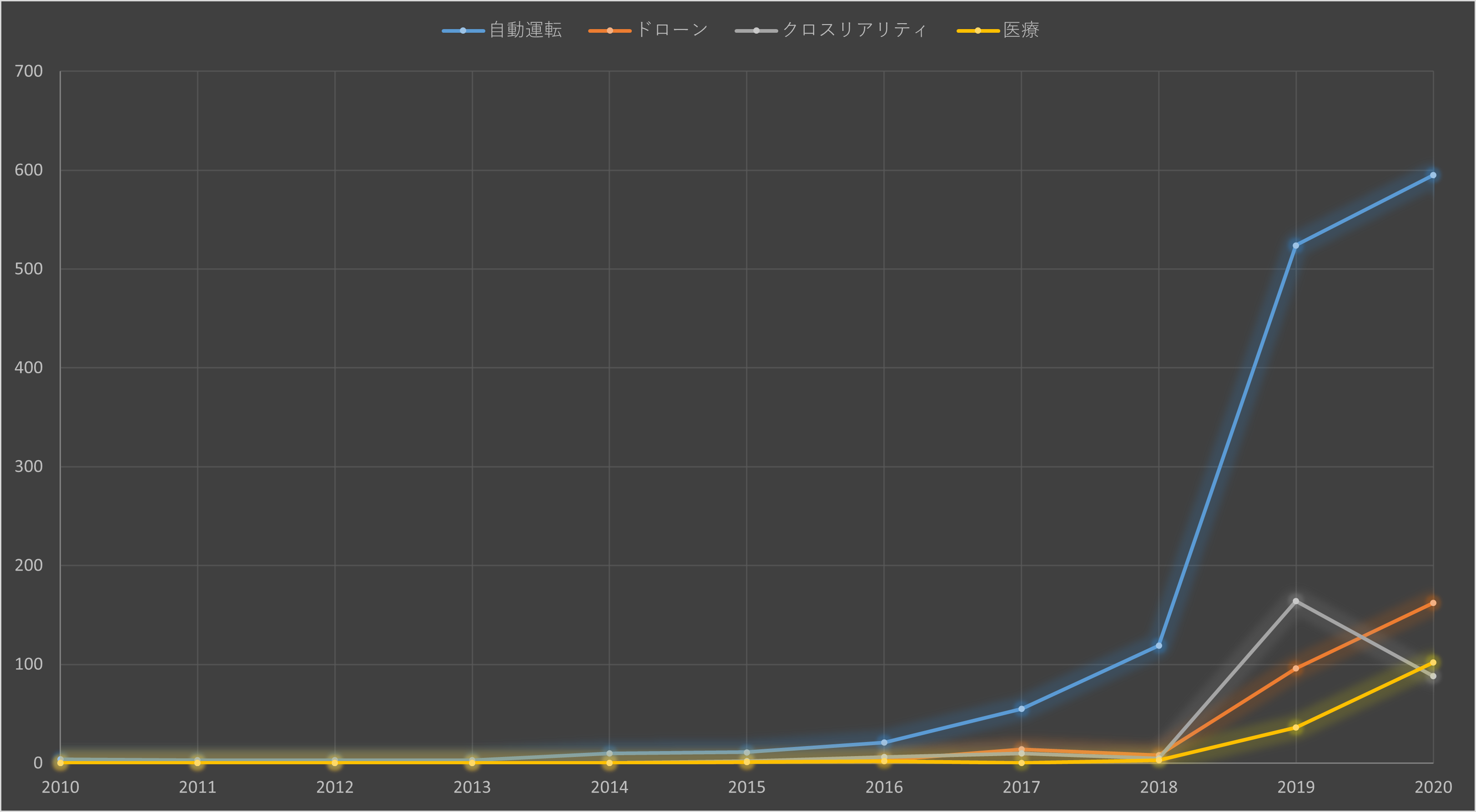Select the クロスリアリティ legend entry
Viewport: 1476px width, 812px height.
click(x=854, y=30)
